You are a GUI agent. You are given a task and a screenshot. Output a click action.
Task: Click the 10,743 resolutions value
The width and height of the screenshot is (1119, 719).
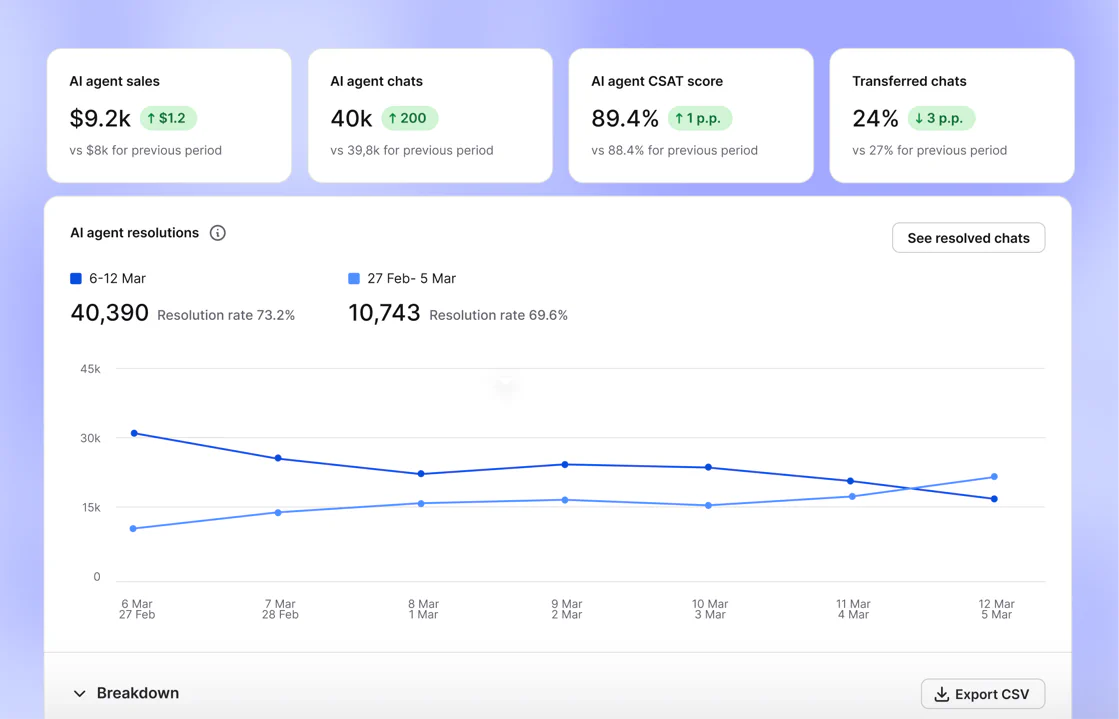[x=384, y=313]
